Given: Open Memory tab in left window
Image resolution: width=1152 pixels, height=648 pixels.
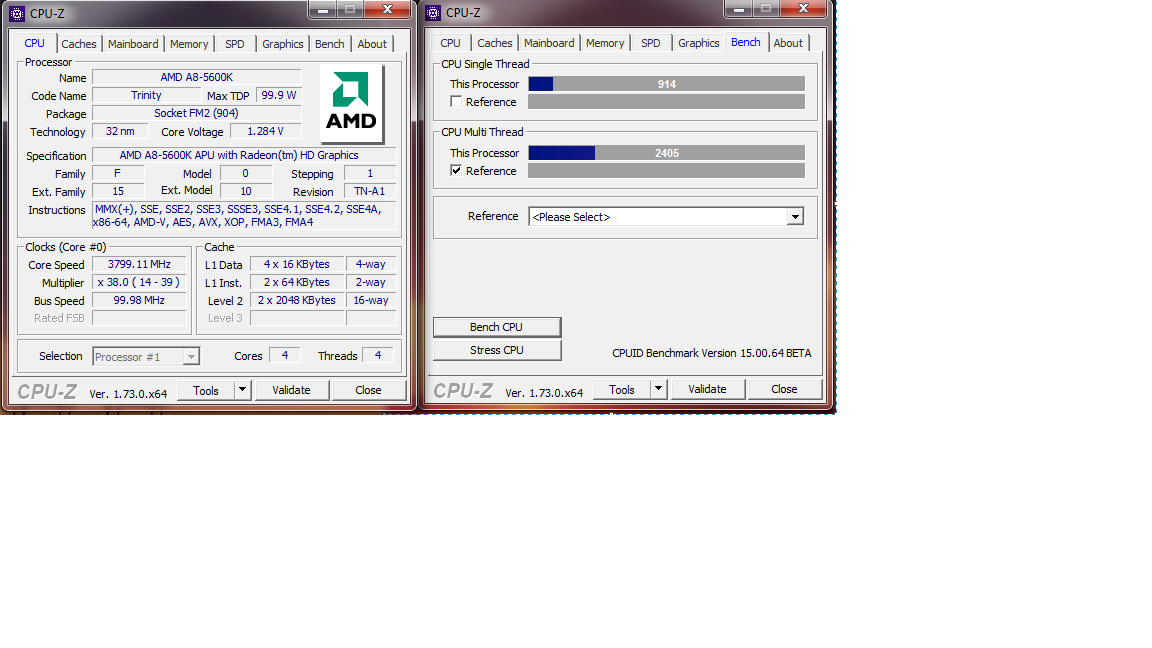Looking at the screenshot, I should (189, 44).
